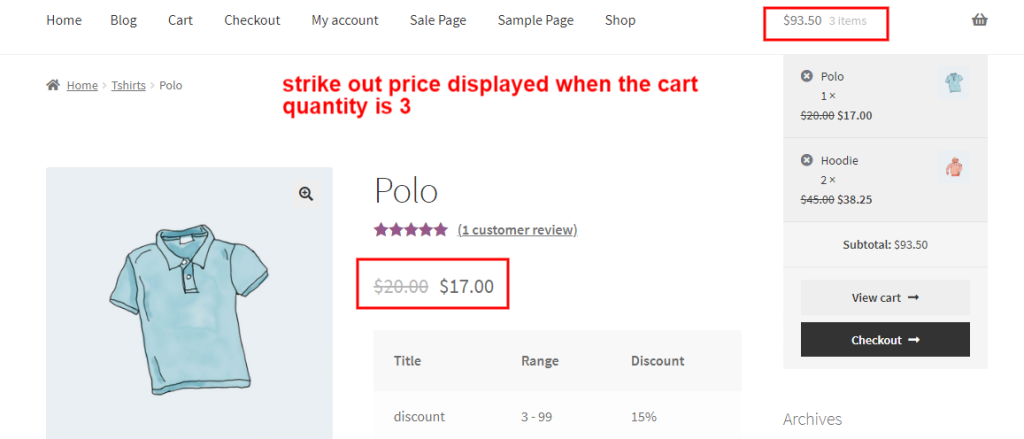The image size is (1024, 439).
Task: Click the $93.50 3 items cart total
Action: pyautogui.click(x=825, y=21)
